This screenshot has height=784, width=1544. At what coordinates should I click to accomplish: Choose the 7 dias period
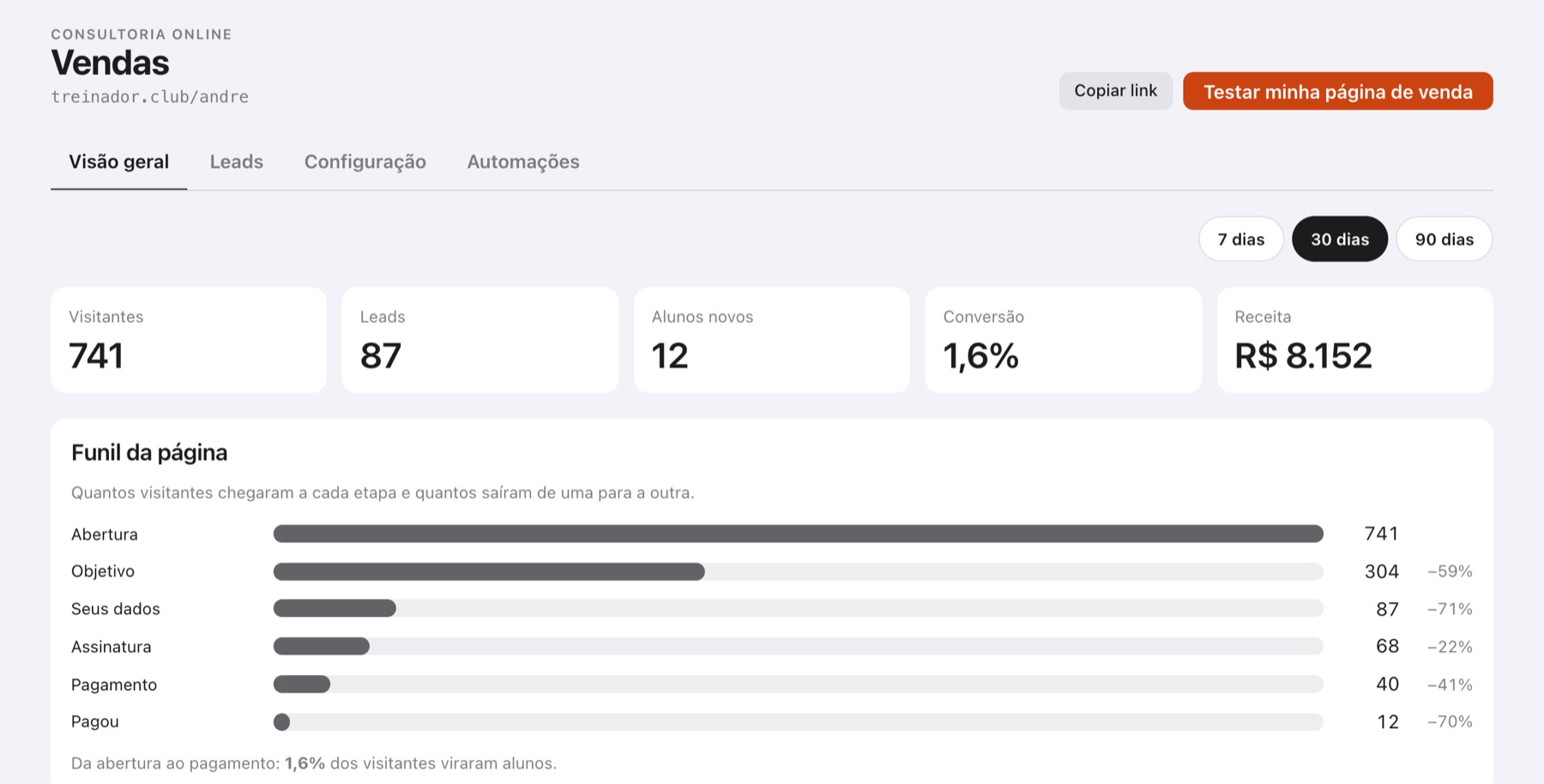point(1241,239)
